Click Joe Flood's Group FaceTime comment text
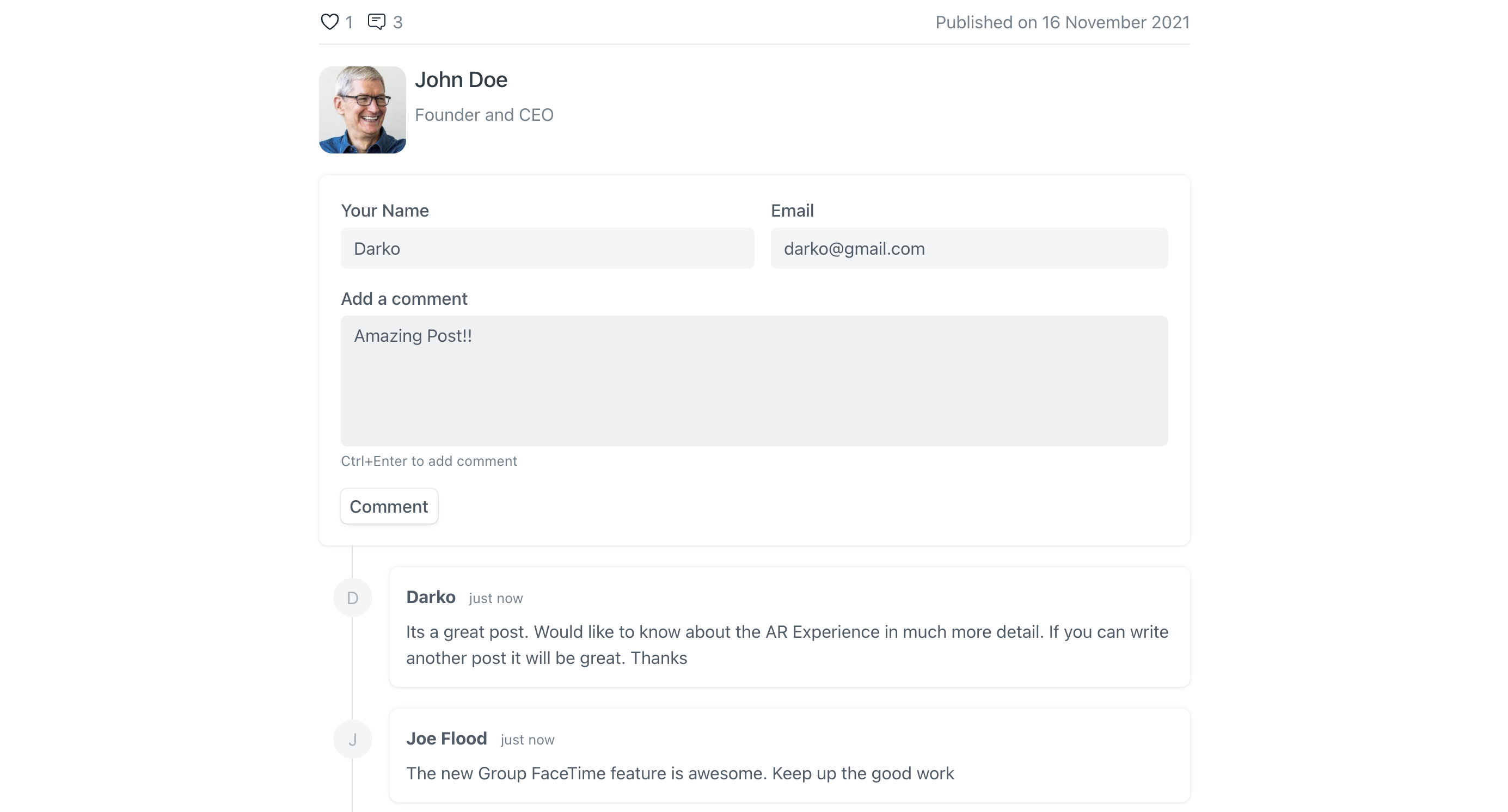This screenshot has height=812, width=1508. click(679, 773)
